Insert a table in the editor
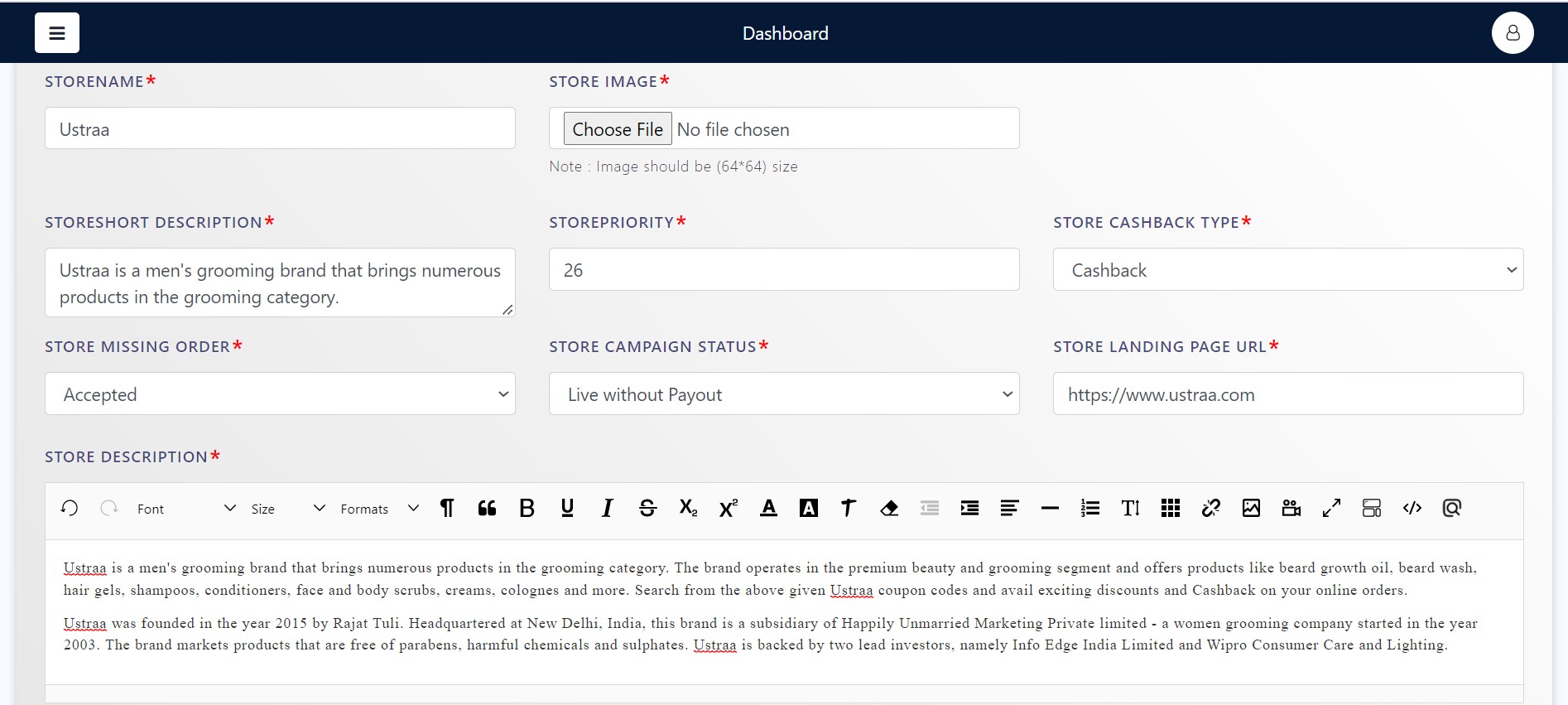1568x705 pixels. (1171, 508)
